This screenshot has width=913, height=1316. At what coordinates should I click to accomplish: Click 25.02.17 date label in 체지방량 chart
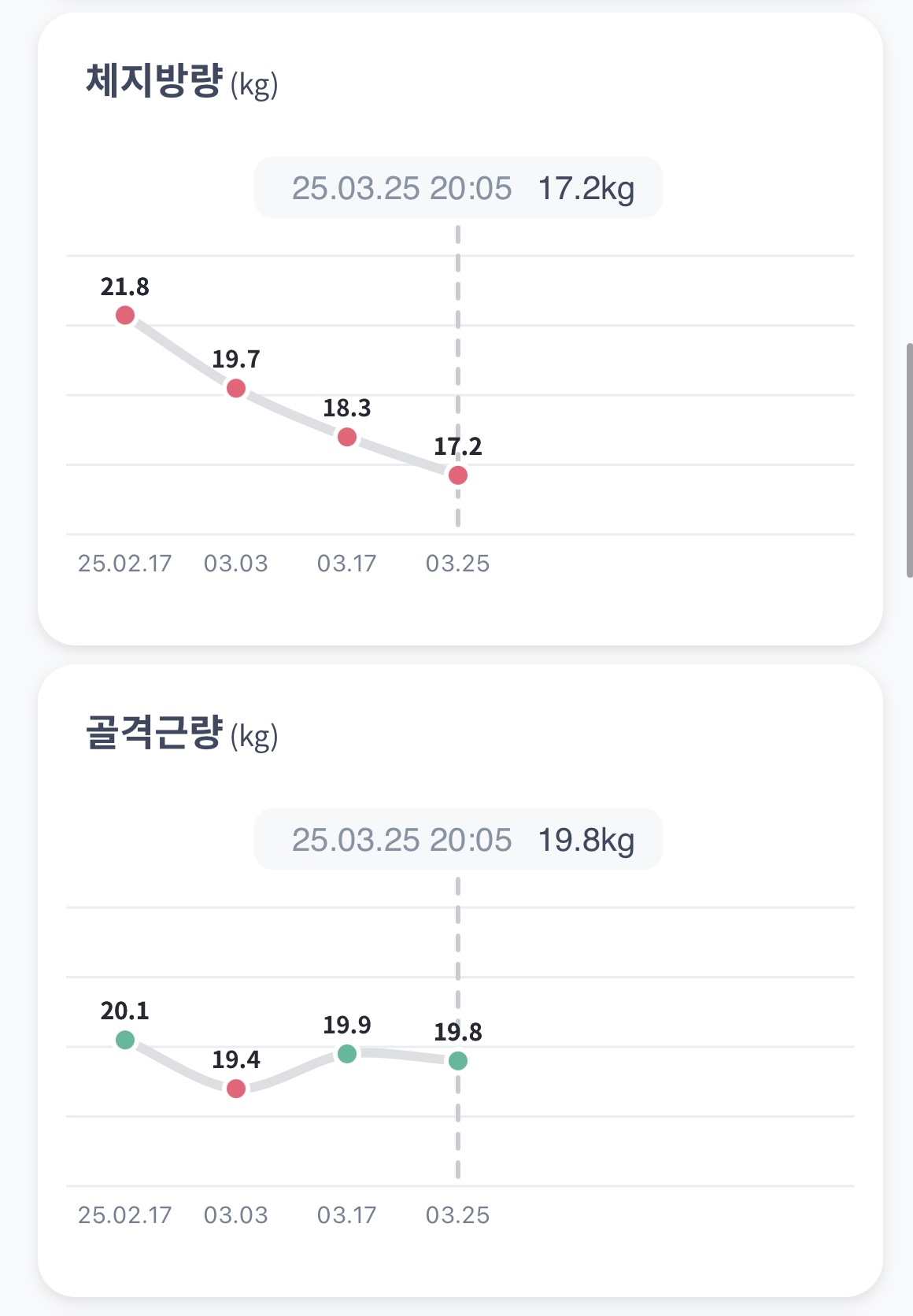tap(125, 564)
